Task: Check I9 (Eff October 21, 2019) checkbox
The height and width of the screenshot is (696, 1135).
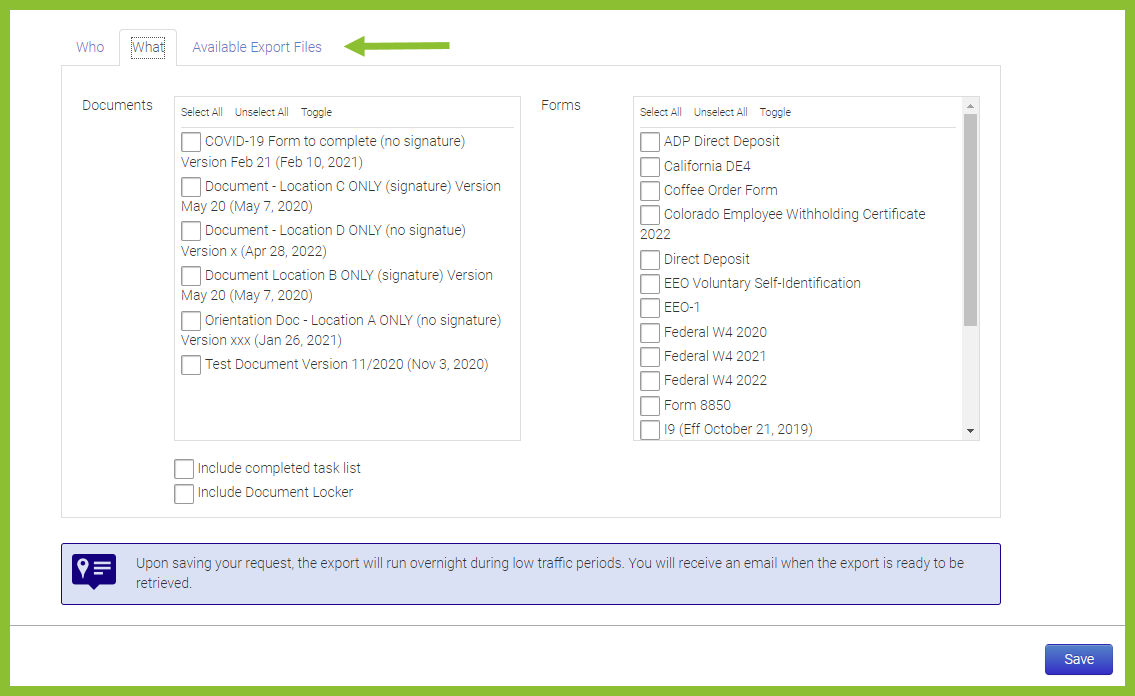Action: 650,430
